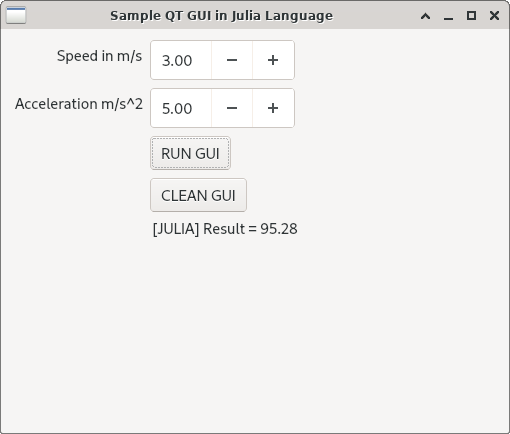Roll up window with the caret icon
This screenshot has width=510, height=434.
425,16
